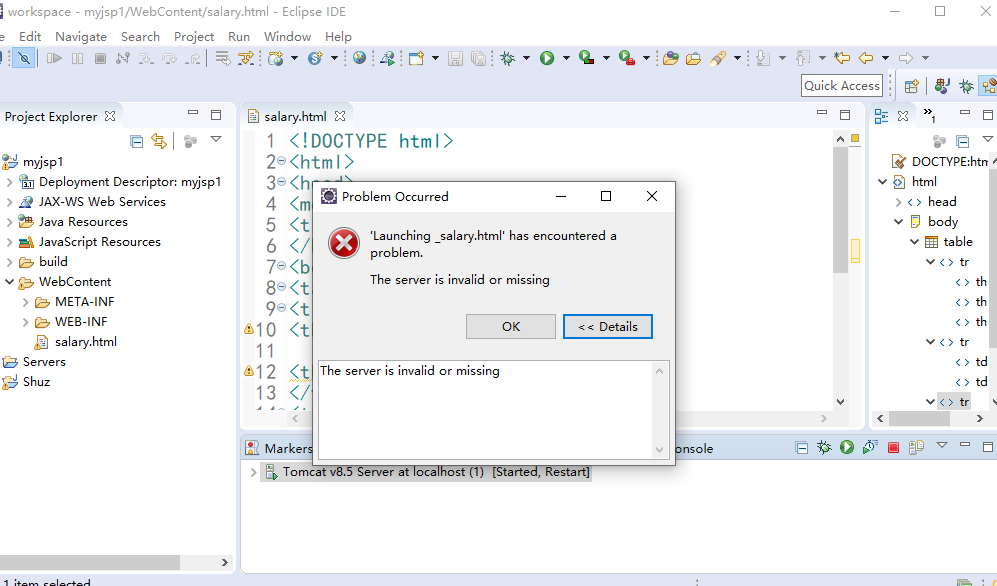Toggle the Skip All Breakpoints button
The height and width of the screenshot is (586, 997).
click(24, 58)
